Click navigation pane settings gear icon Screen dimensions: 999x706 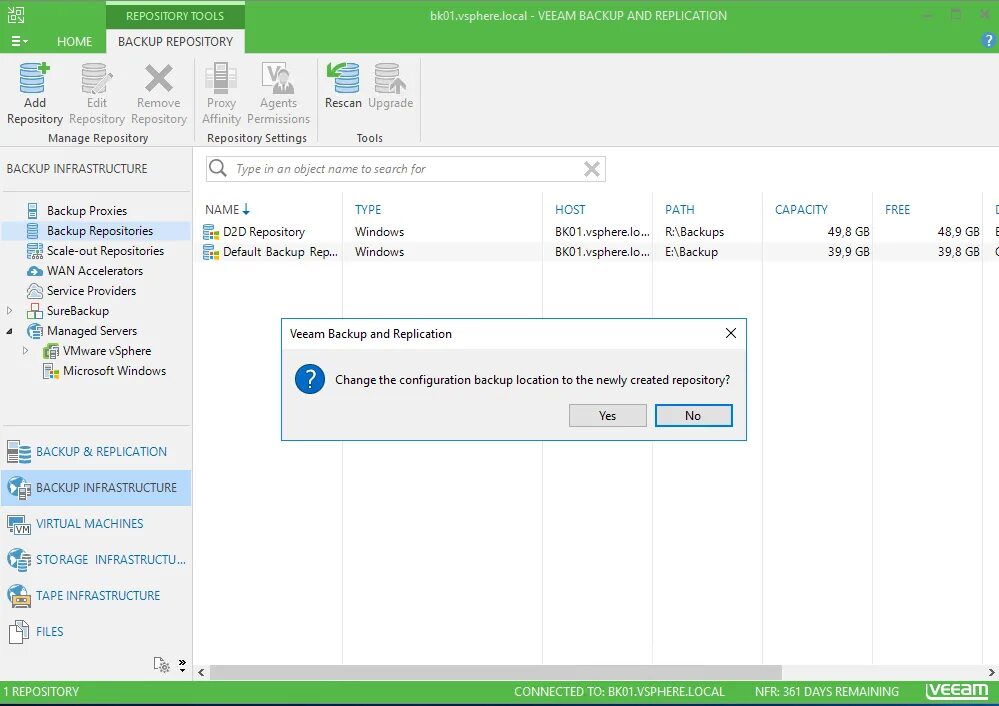tap(162, 665)
